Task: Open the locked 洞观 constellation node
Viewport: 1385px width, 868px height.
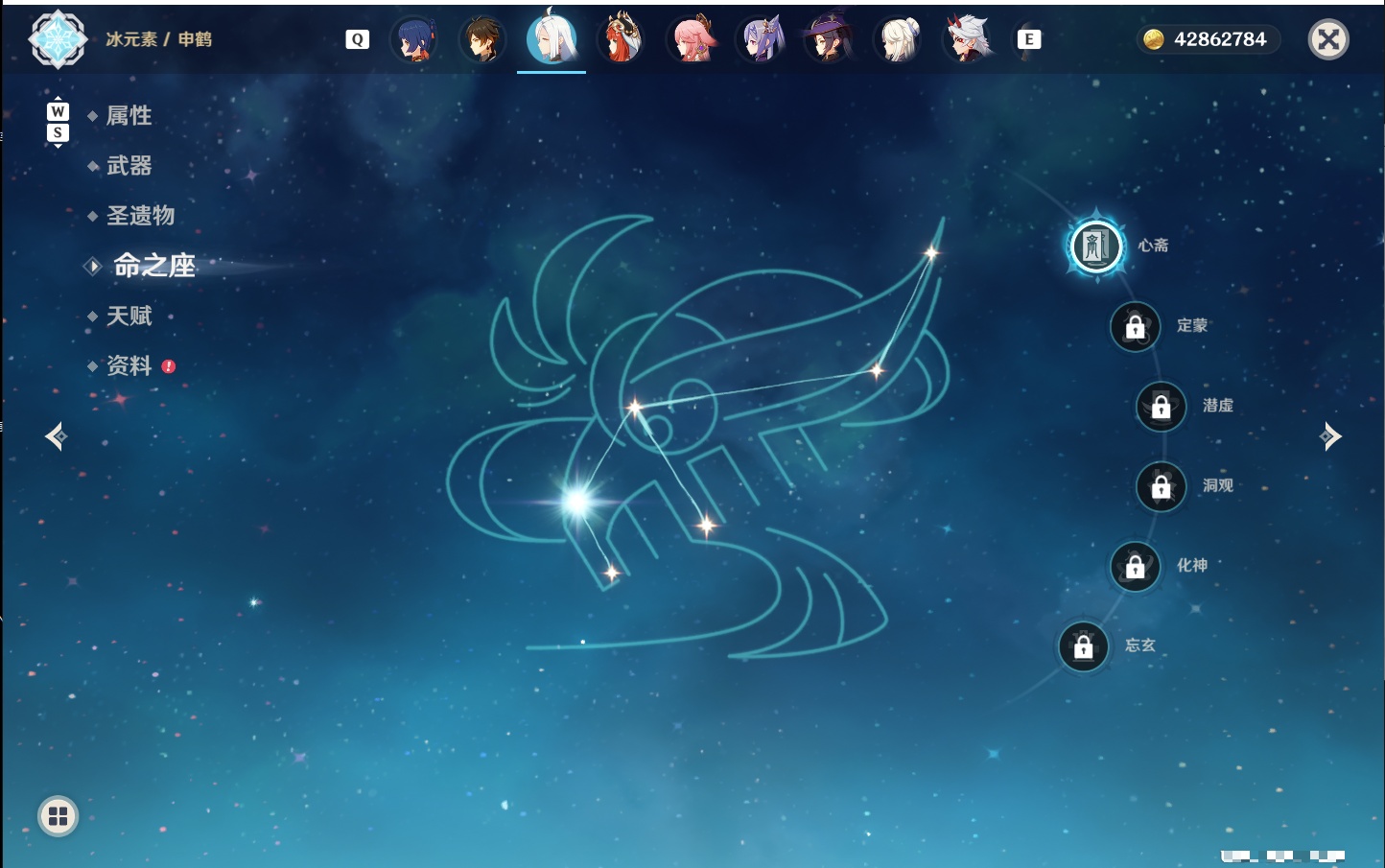Action: pyautogui.click(x=1161, y=487)
